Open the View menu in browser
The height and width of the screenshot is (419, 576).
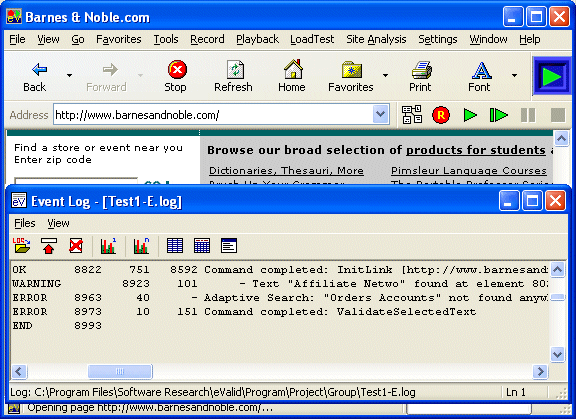click(48, 39)
